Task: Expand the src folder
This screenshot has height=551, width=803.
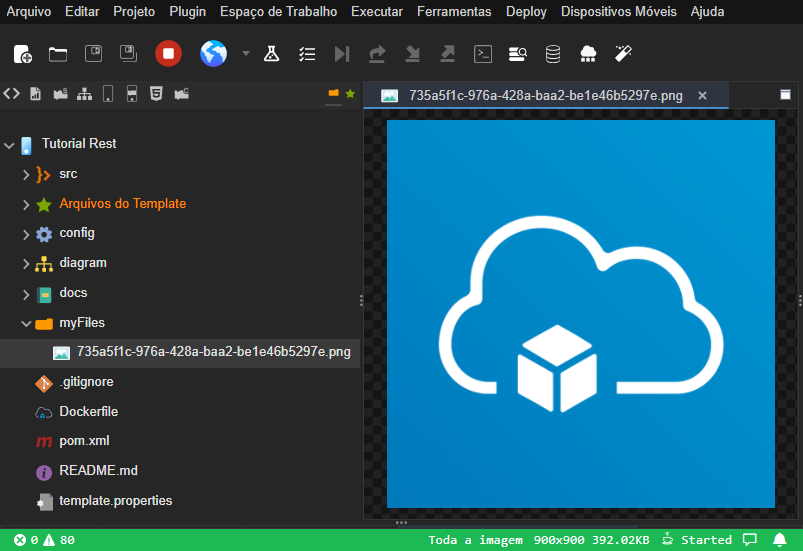Action: tap(26, 175)
